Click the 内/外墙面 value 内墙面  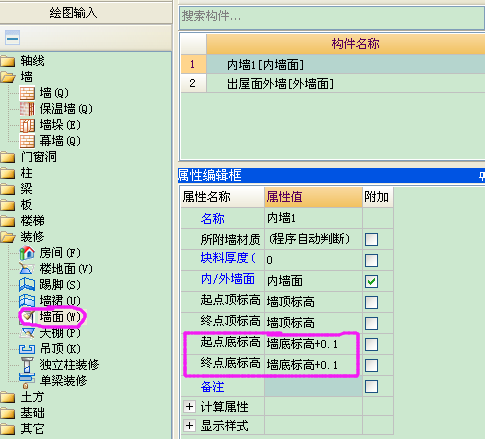(x=313, y=281)
